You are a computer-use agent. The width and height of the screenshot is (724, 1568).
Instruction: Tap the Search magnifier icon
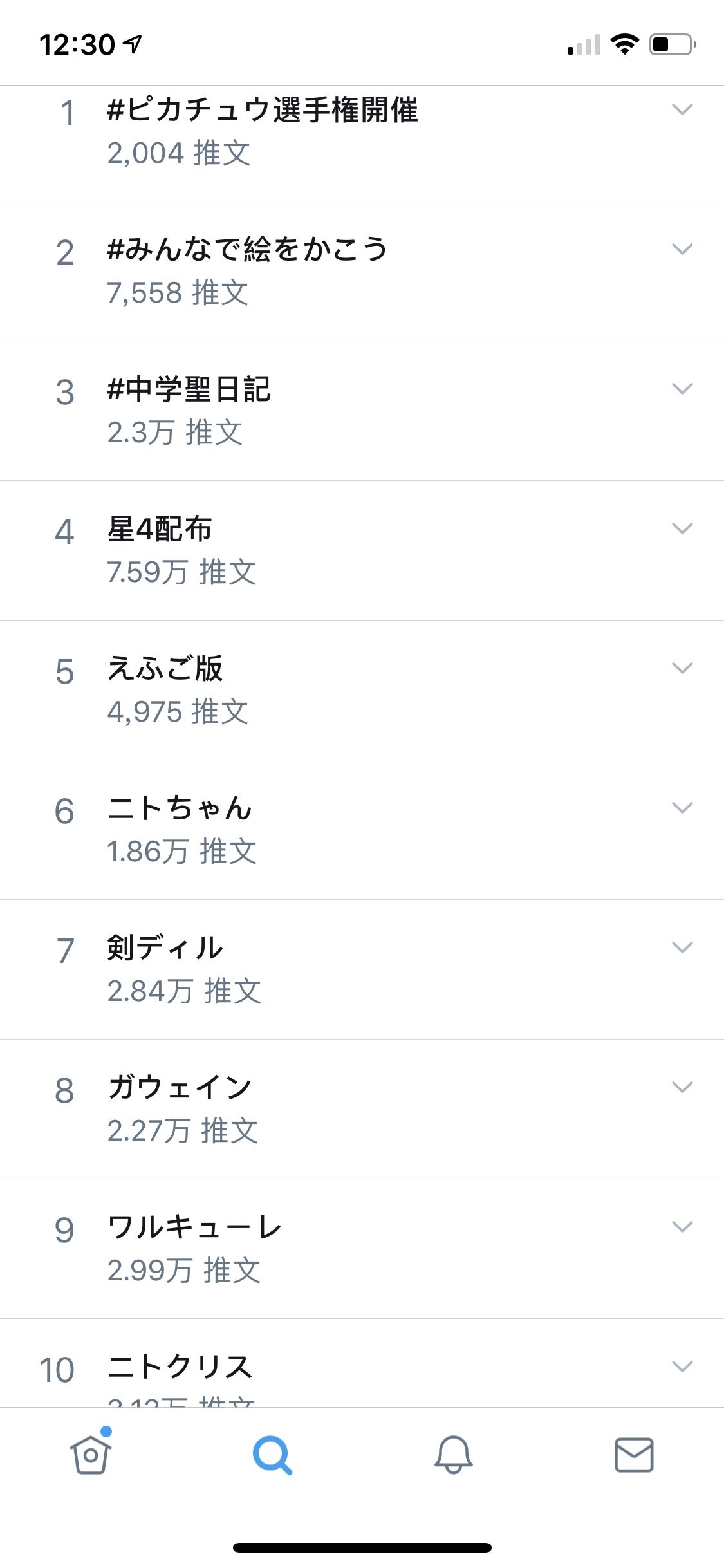pos(272,1455)
